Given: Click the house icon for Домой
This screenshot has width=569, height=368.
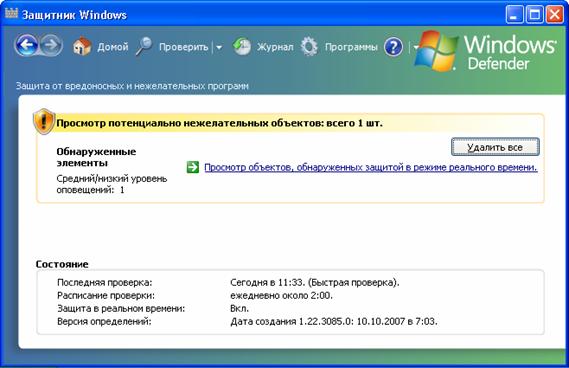Looking at the screenshot, I should pos(82,46).
